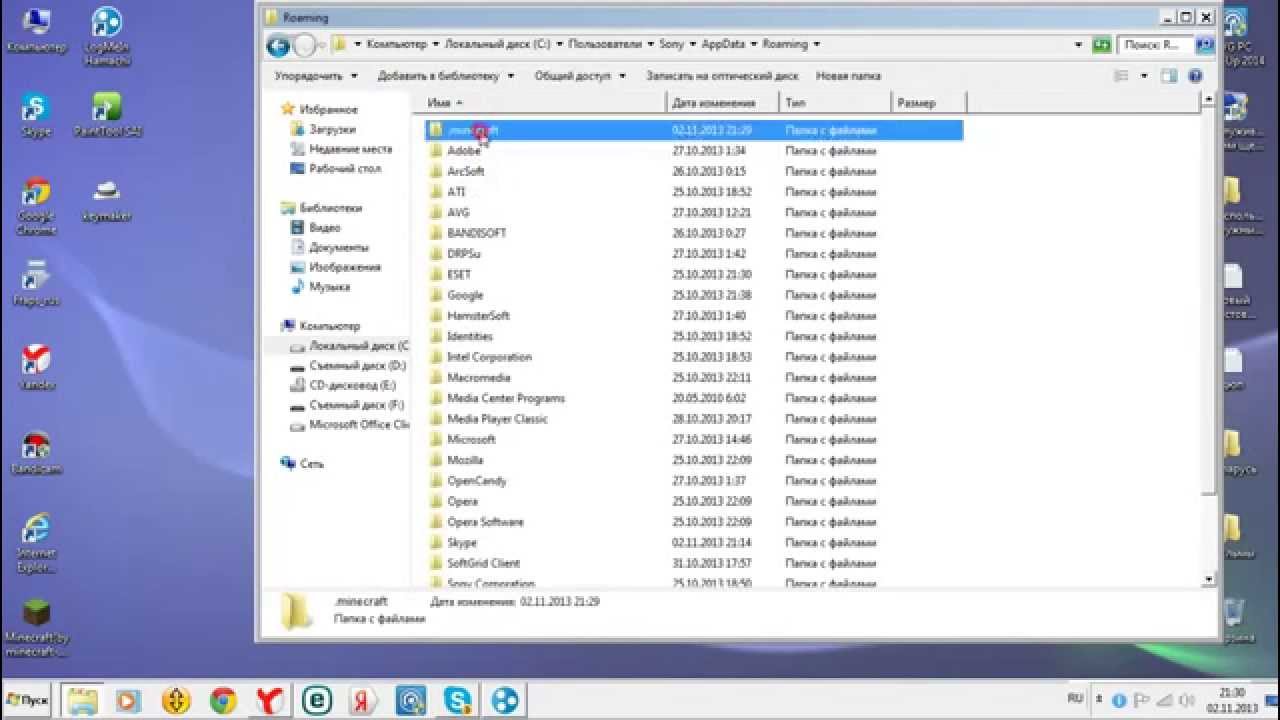Viewport: 1280px width, 720px height.
Task: Click the ESET icon in the taskbar
Action: (317, 700)
